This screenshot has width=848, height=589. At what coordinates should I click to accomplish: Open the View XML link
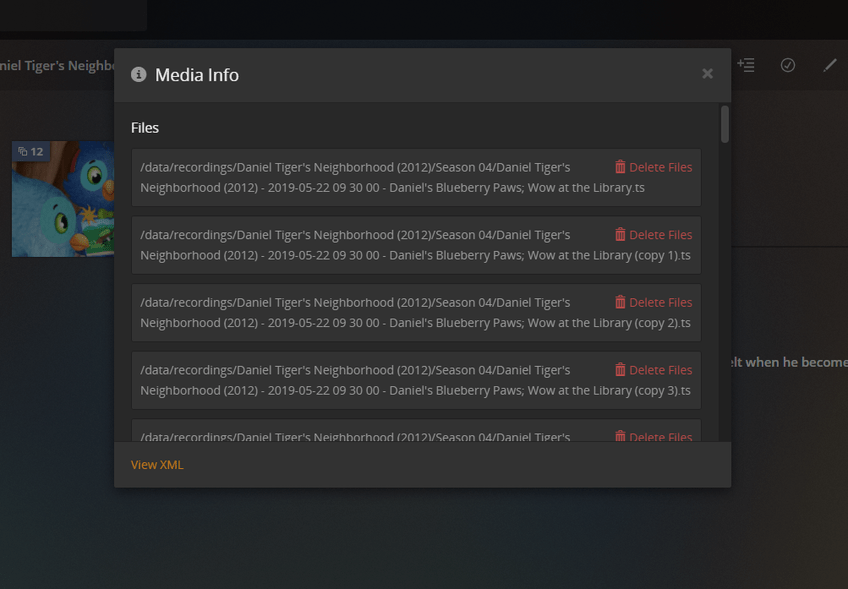[x=157, y=465]
